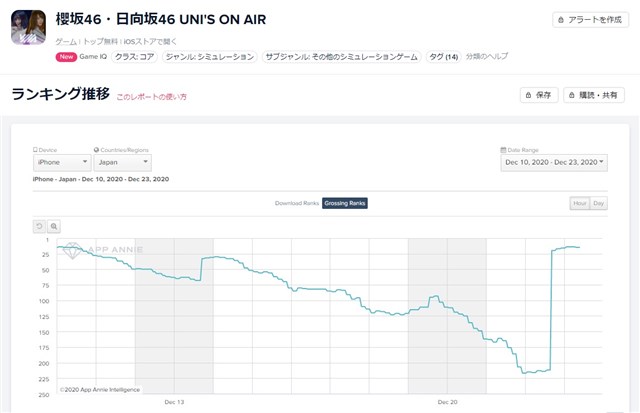Select the Day granularity toggle
The width and height of the screenshot is (640, 413).
point(598,203)
